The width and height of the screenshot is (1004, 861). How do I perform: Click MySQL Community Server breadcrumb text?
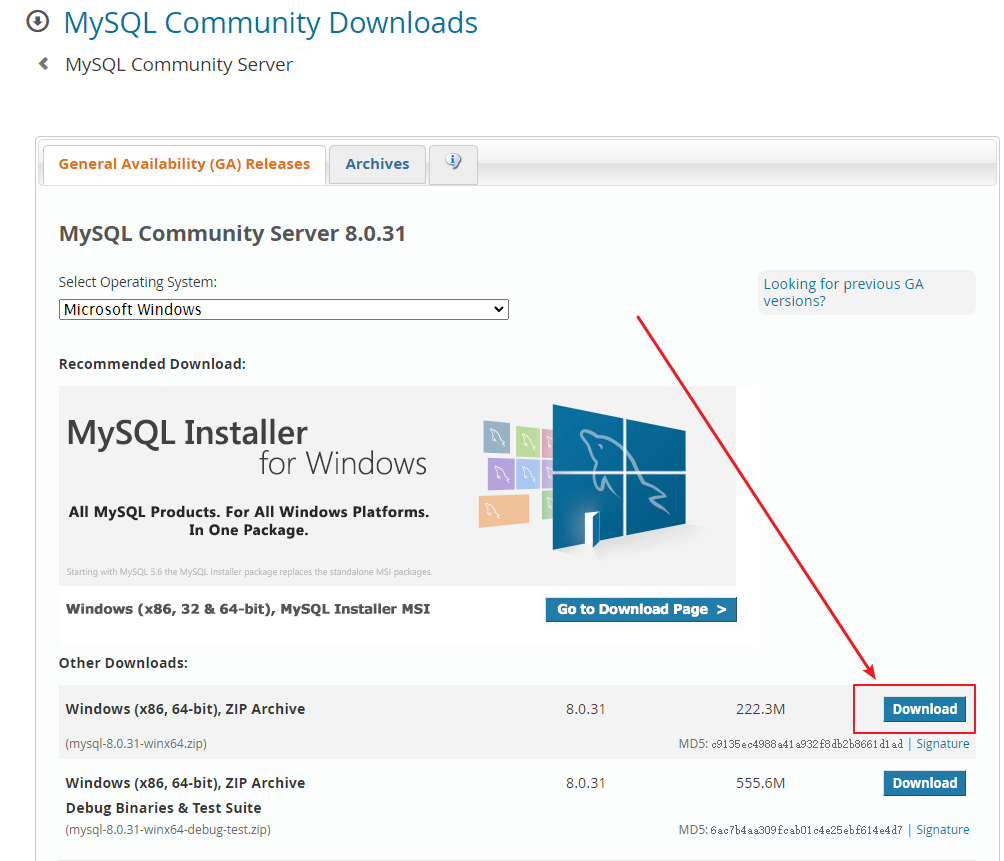tap(179, 65)
